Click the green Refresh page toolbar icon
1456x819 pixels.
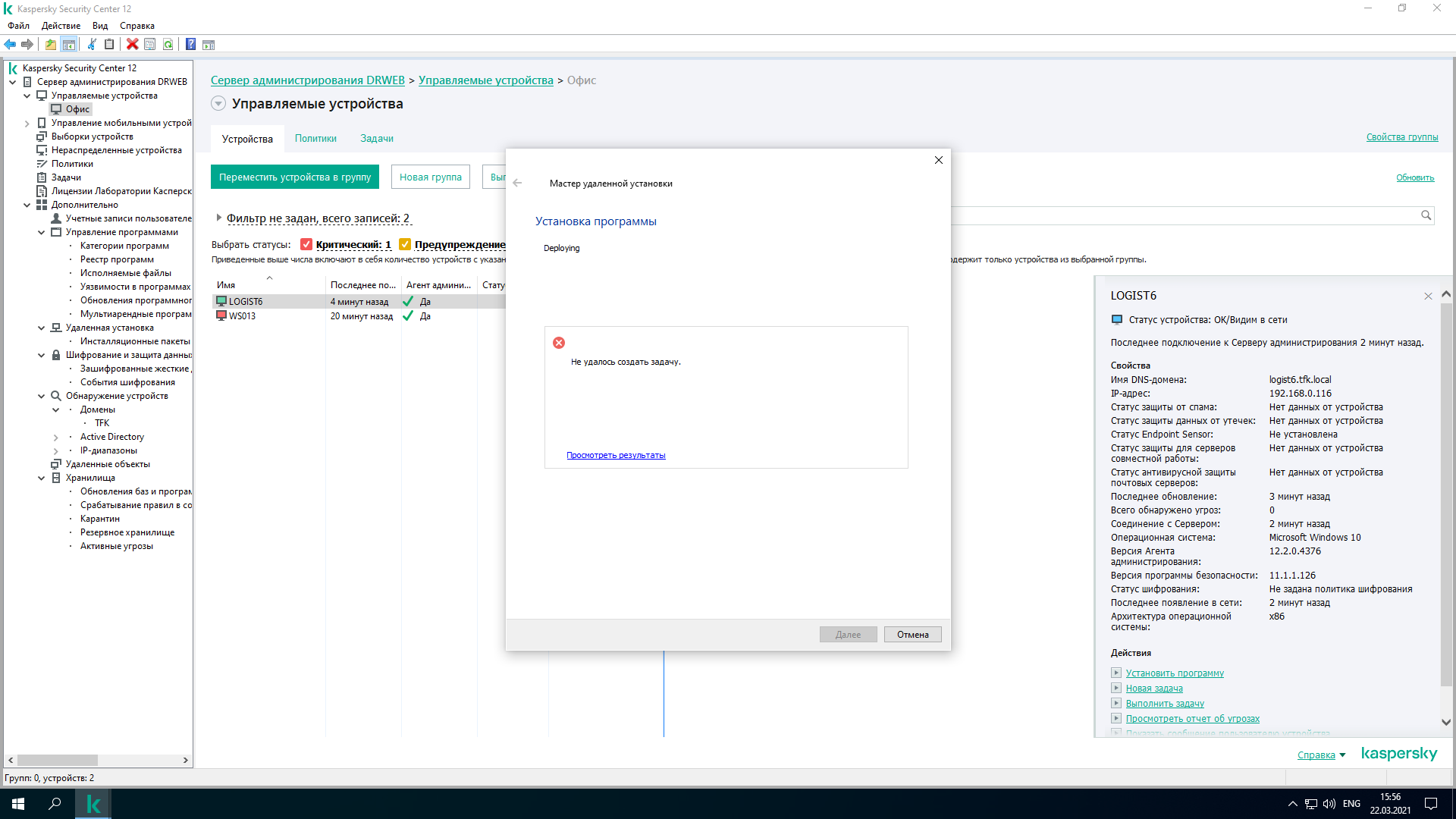pyautogui.click(x=168, y=44)
